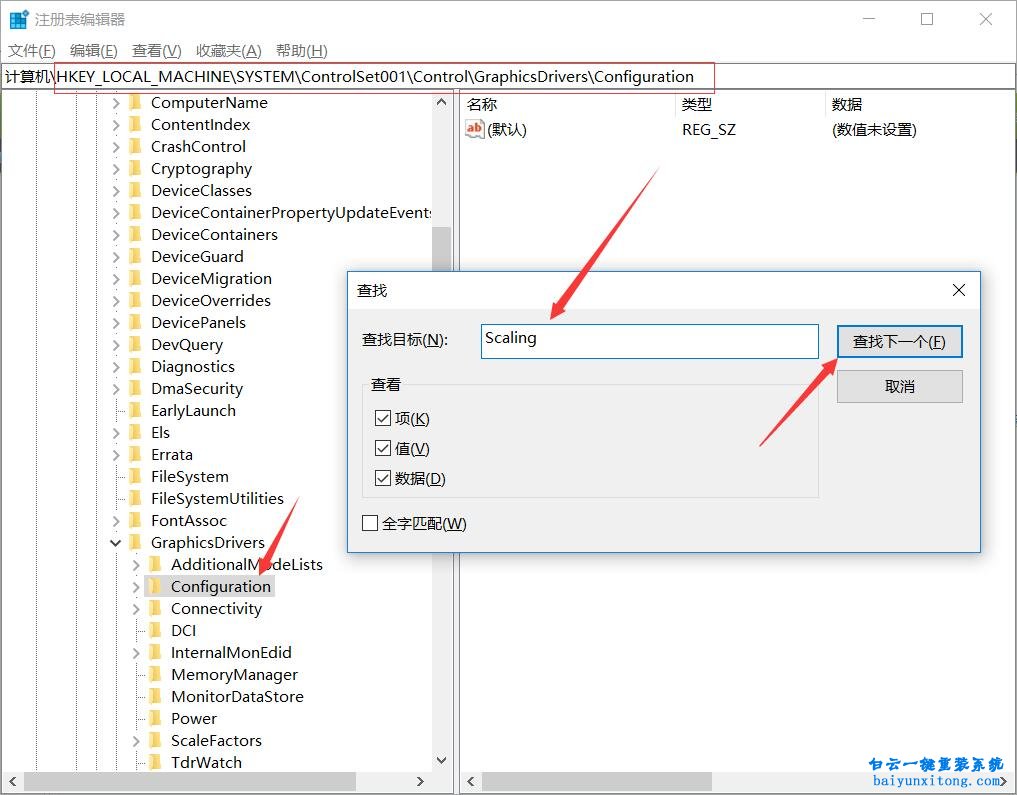Toggle the 值(V) checkbox
The width and height of the screenshot is (1017, 795).
382,449
